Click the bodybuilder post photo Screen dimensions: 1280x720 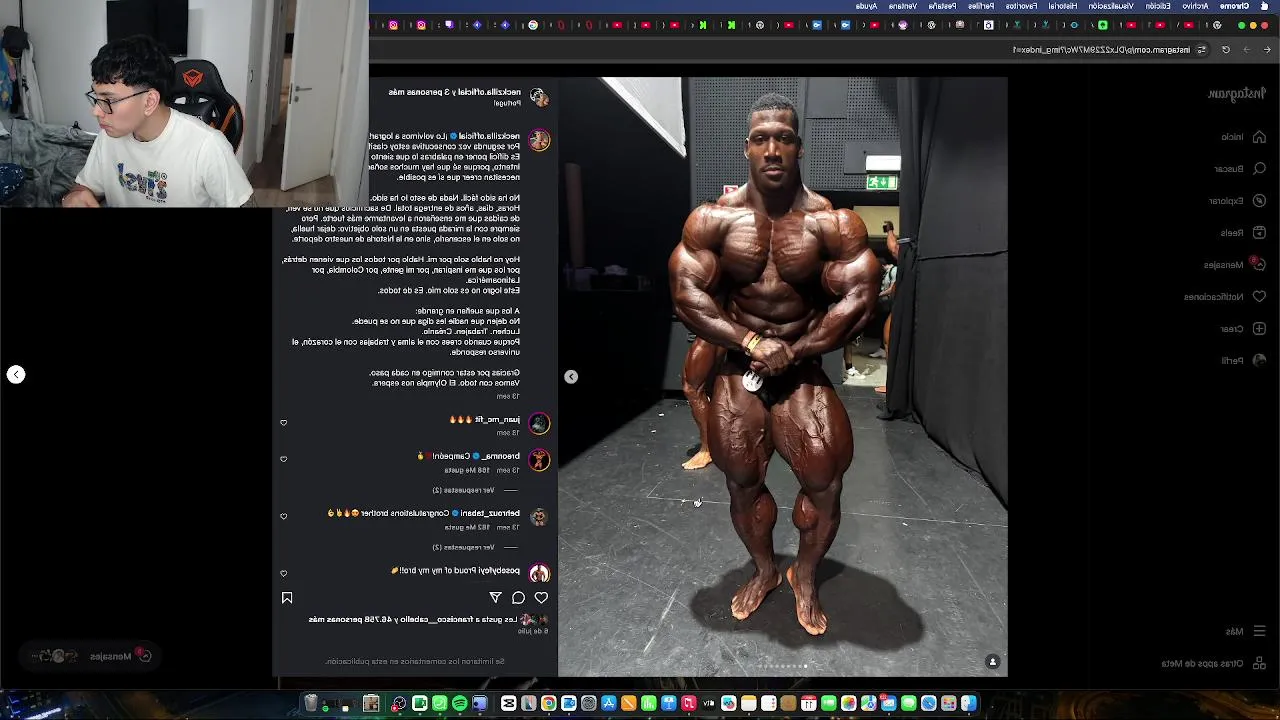(783, 377)
